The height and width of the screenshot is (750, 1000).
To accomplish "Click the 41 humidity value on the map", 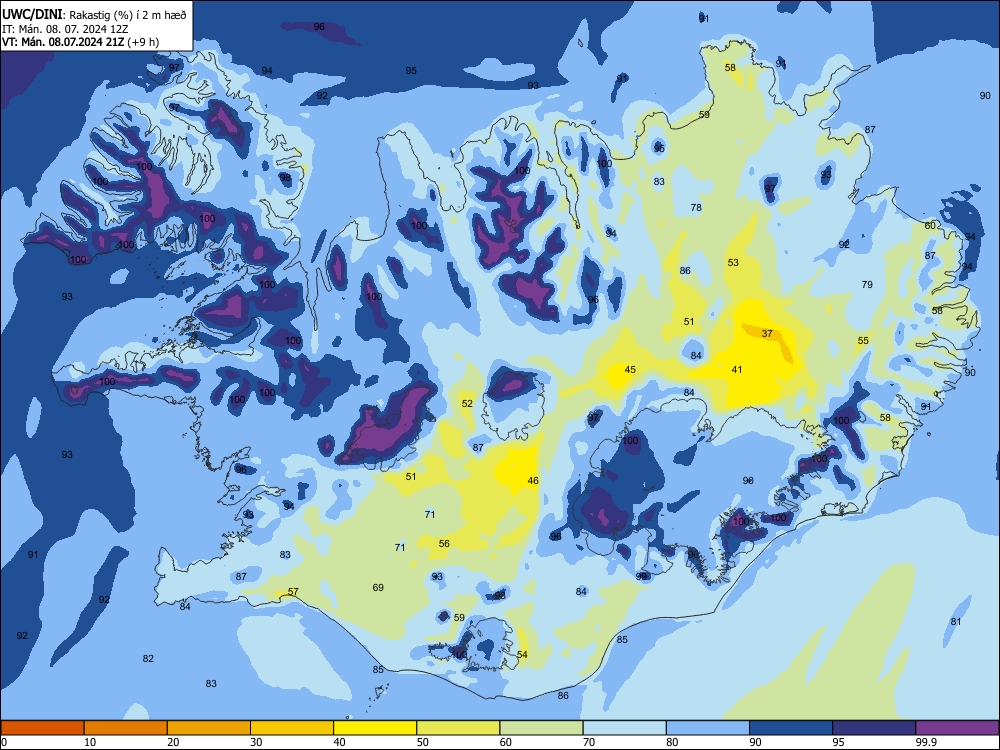I will pyautogui.click(x=737, y=369).
